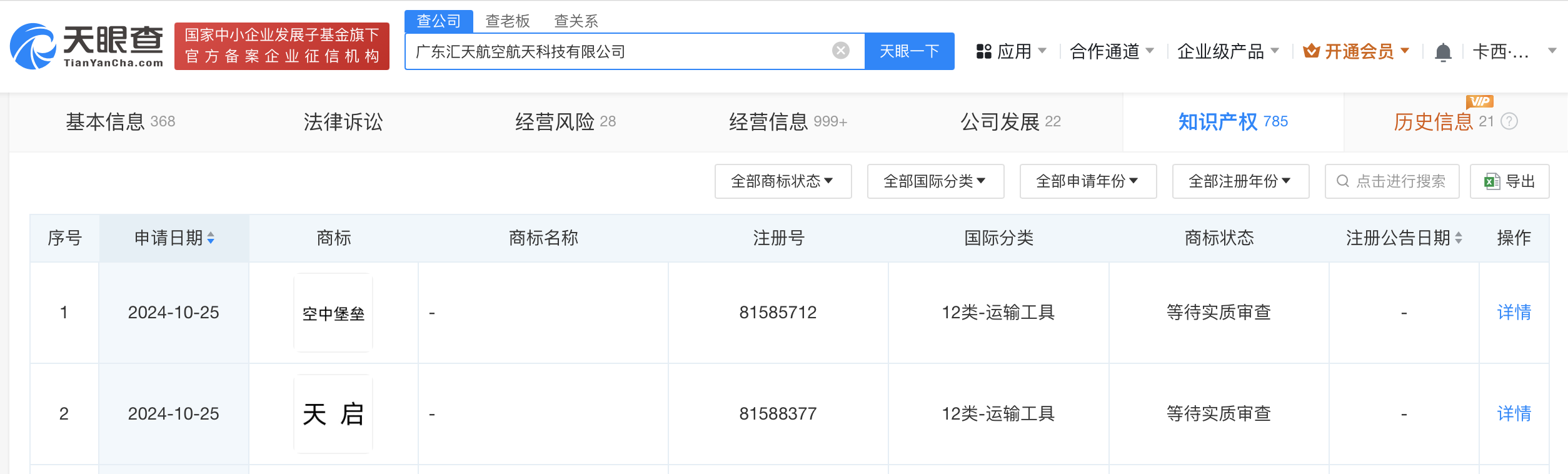Open the 开通会员 membership menu
This screenshot has height=474, width=1568.
[1355, 51]
